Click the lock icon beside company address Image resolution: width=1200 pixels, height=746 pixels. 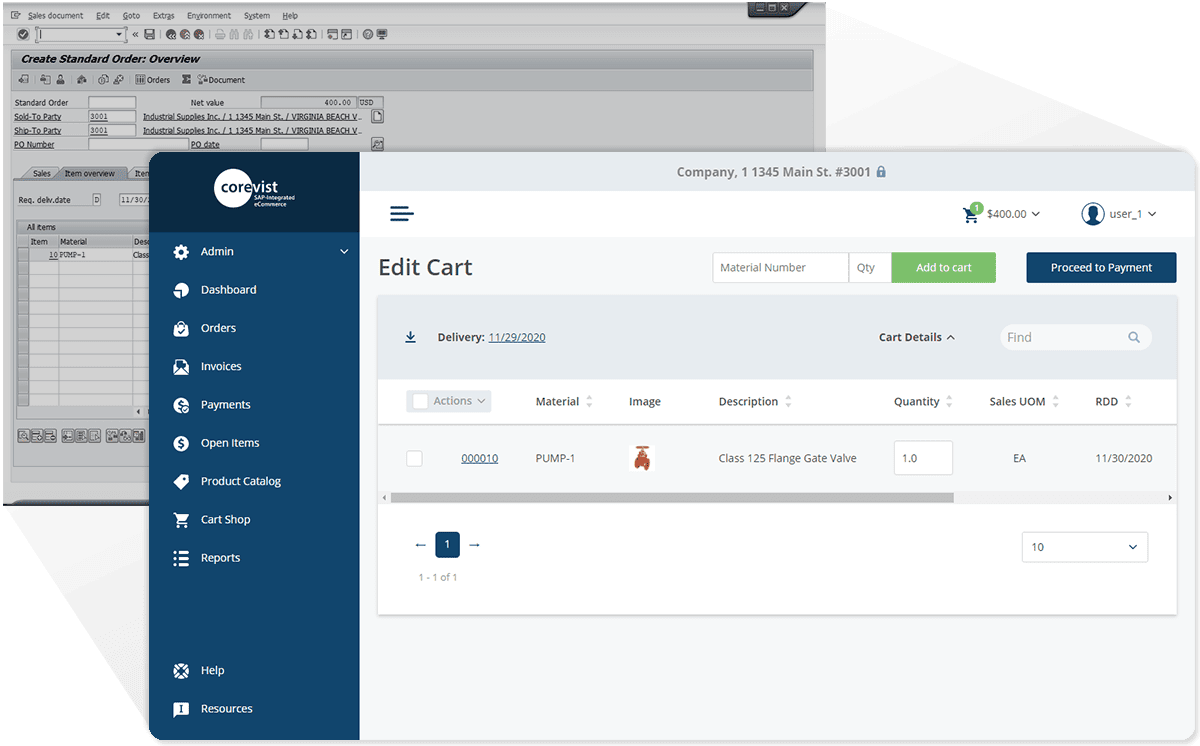(x=881, y=172)
